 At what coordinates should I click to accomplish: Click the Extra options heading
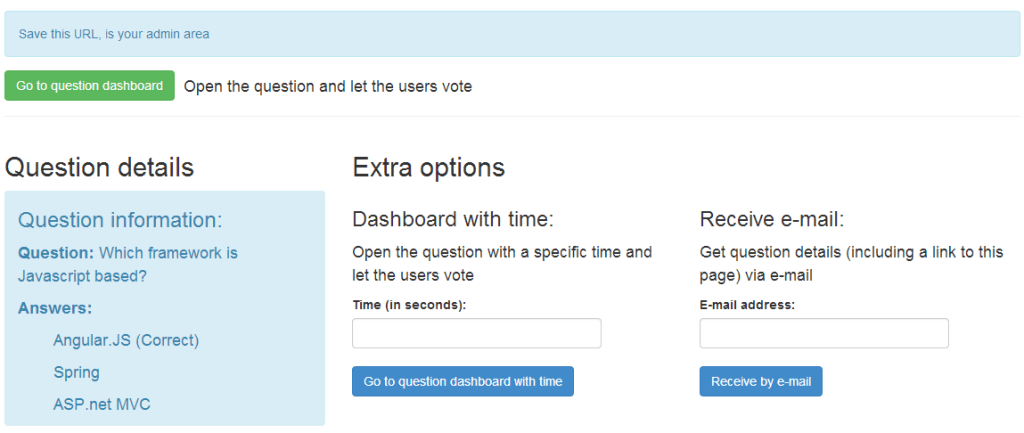point(428,167)
